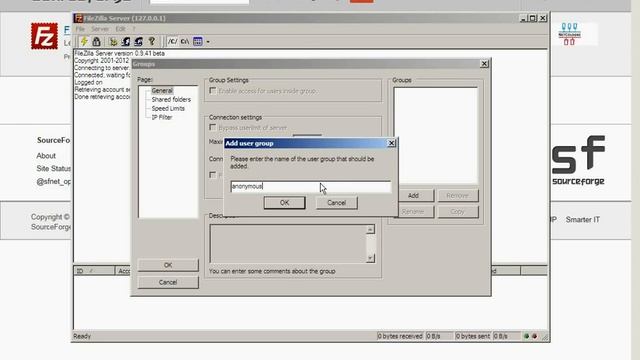Toggle Bypass userlimit of server checkbox
This screenshot has width=640, height=360.
tap(213, 127)
